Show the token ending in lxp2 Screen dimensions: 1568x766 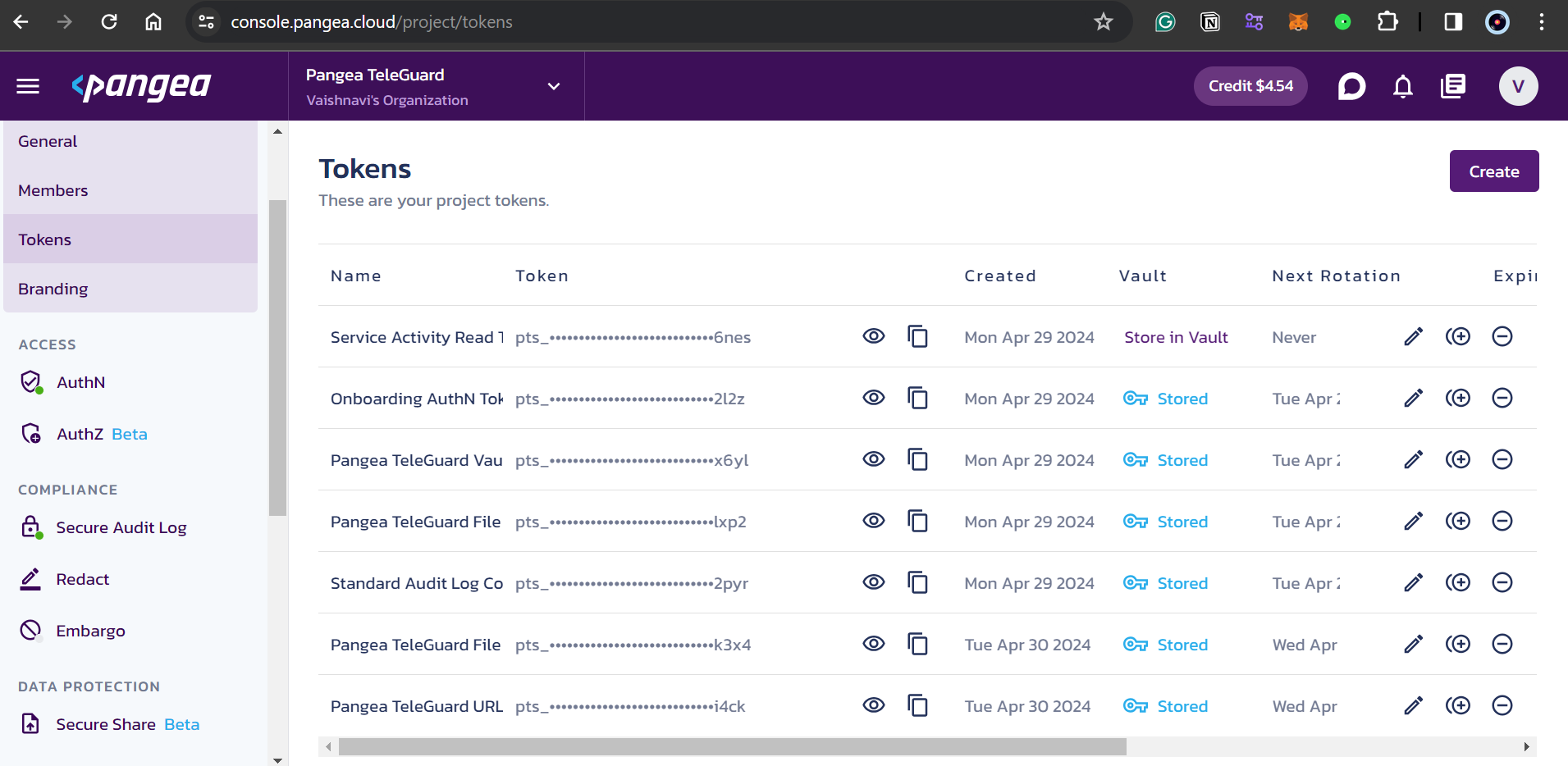click(x=874, y=521)
